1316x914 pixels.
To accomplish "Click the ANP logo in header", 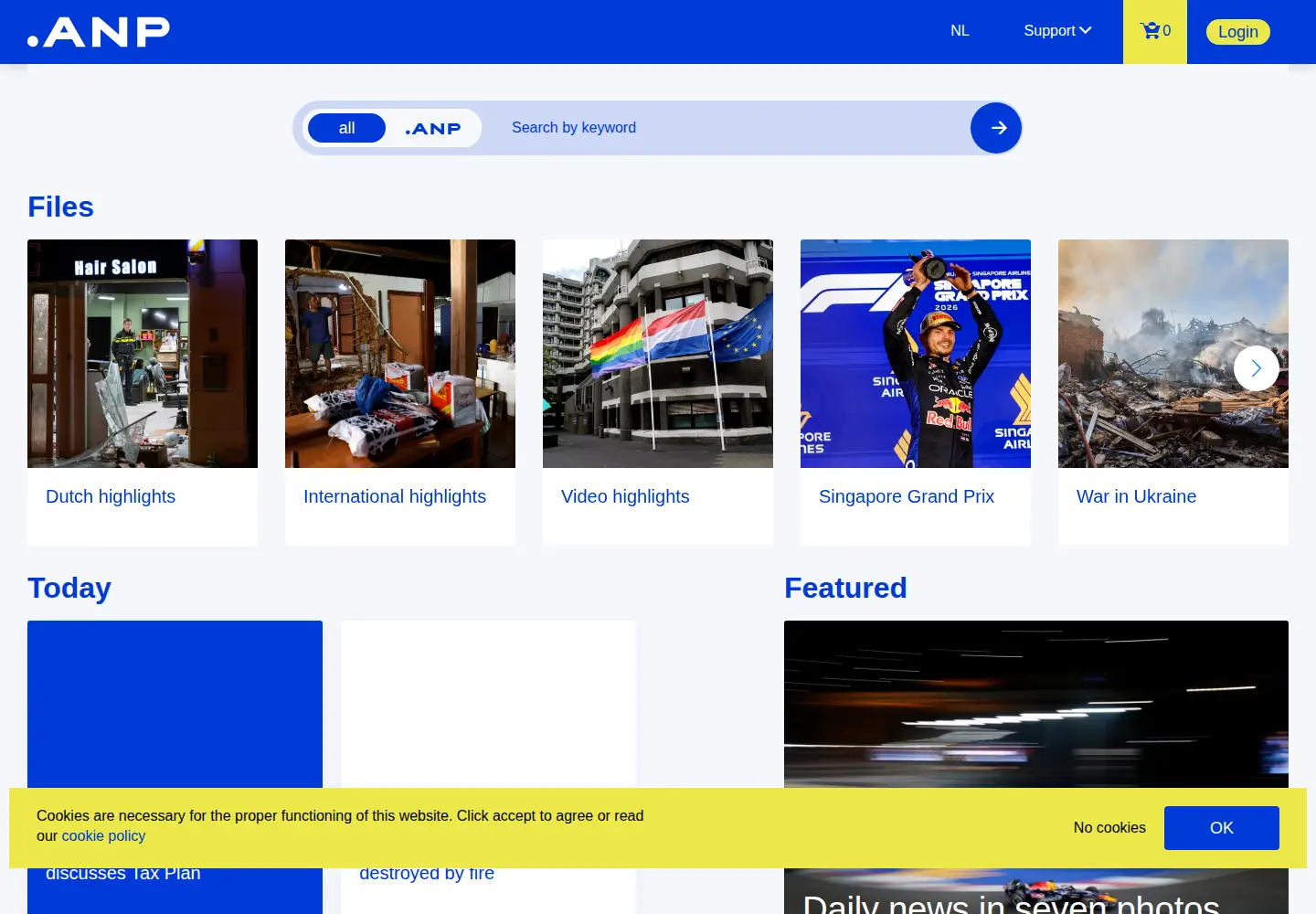I will (99, 32).
